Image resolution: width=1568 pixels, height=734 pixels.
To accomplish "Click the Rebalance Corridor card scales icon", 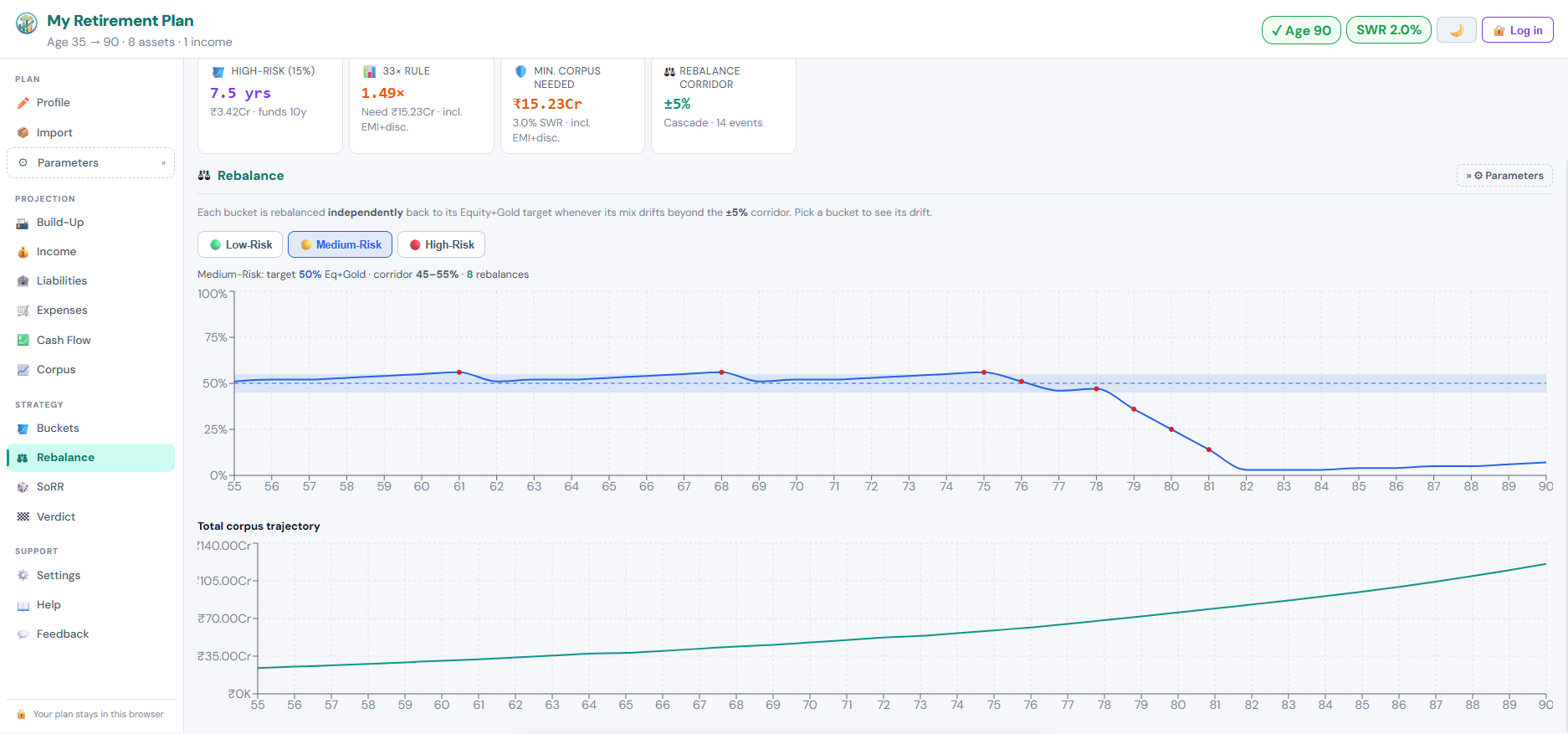I will point(669,72).
